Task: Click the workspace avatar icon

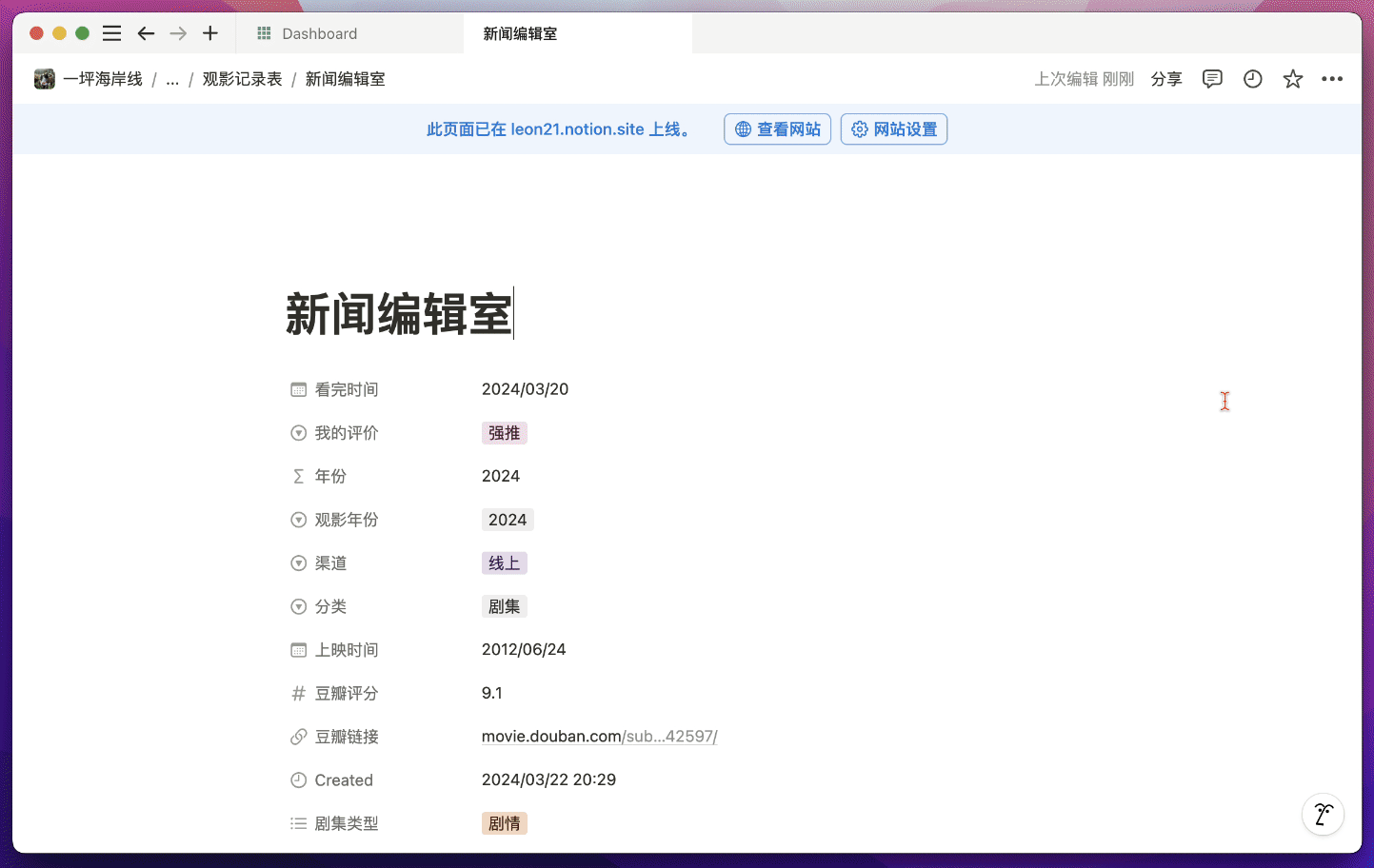Action: pos(45,79)
